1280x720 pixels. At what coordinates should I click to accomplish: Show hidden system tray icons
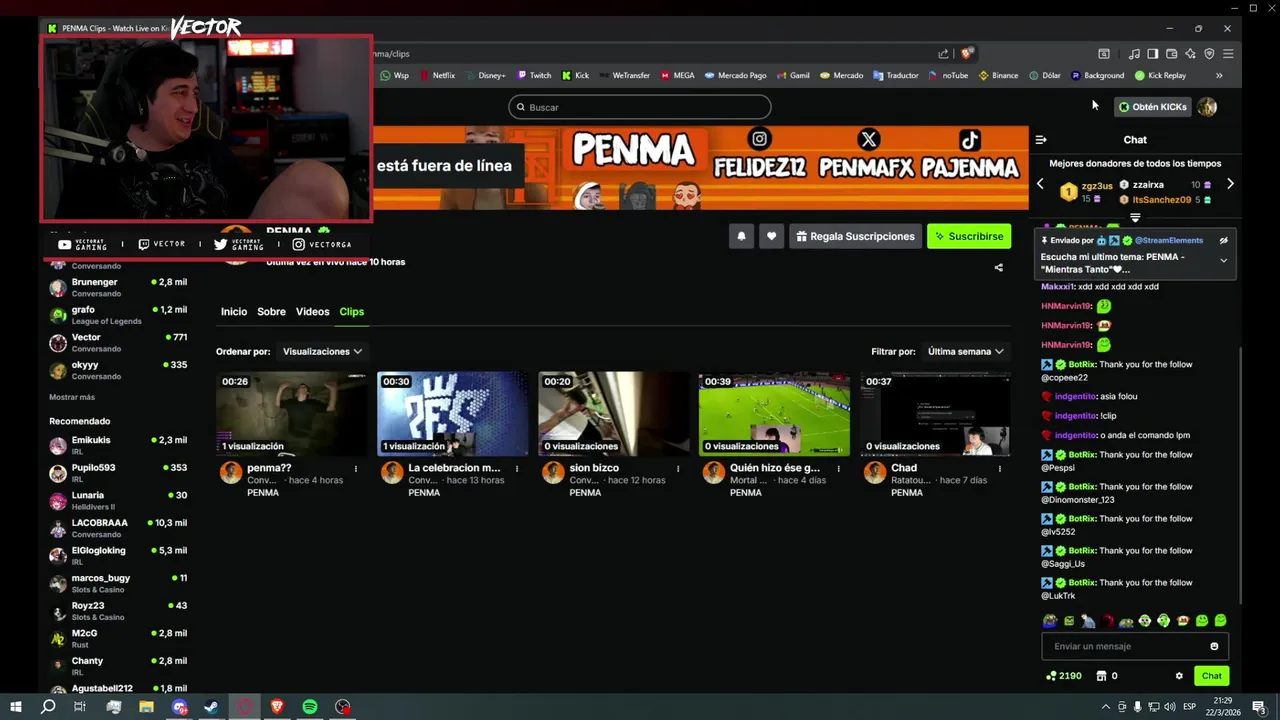(1105, 707)
